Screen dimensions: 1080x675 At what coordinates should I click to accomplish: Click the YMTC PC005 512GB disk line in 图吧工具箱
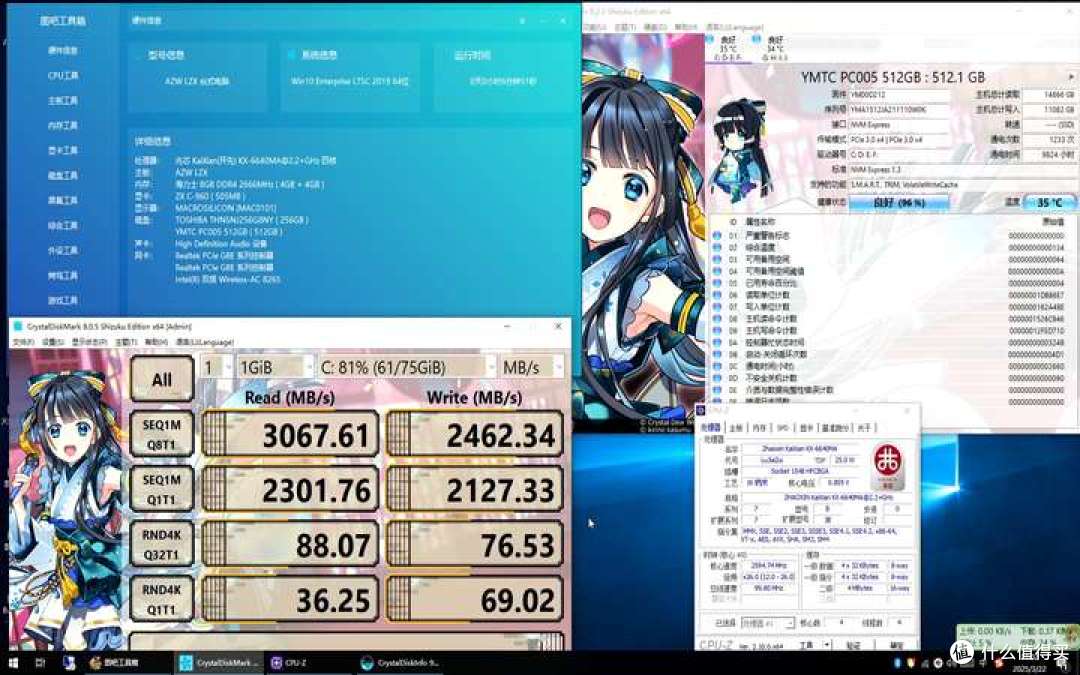click(229, 232)
